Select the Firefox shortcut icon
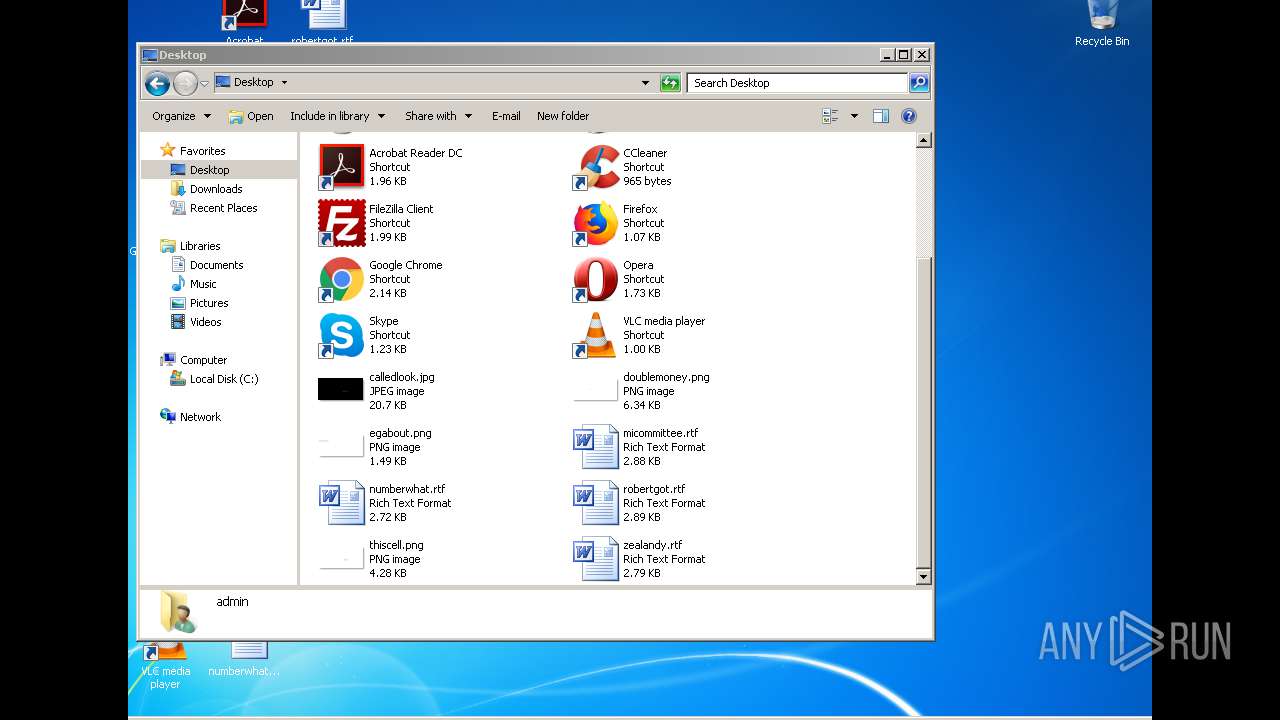This screenshot has width=1280, height=720. click(595, 223)
